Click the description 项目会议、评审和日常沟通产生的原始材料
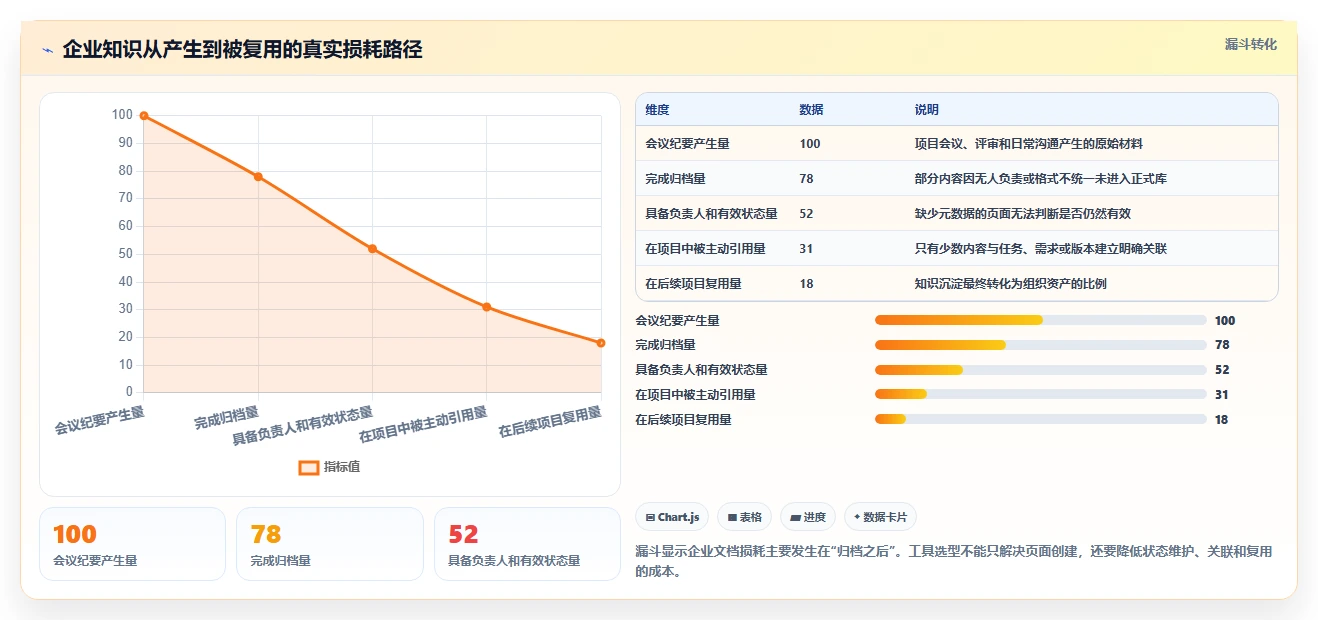Viewport: 1318px width, 620px height. coord(1029,144)
